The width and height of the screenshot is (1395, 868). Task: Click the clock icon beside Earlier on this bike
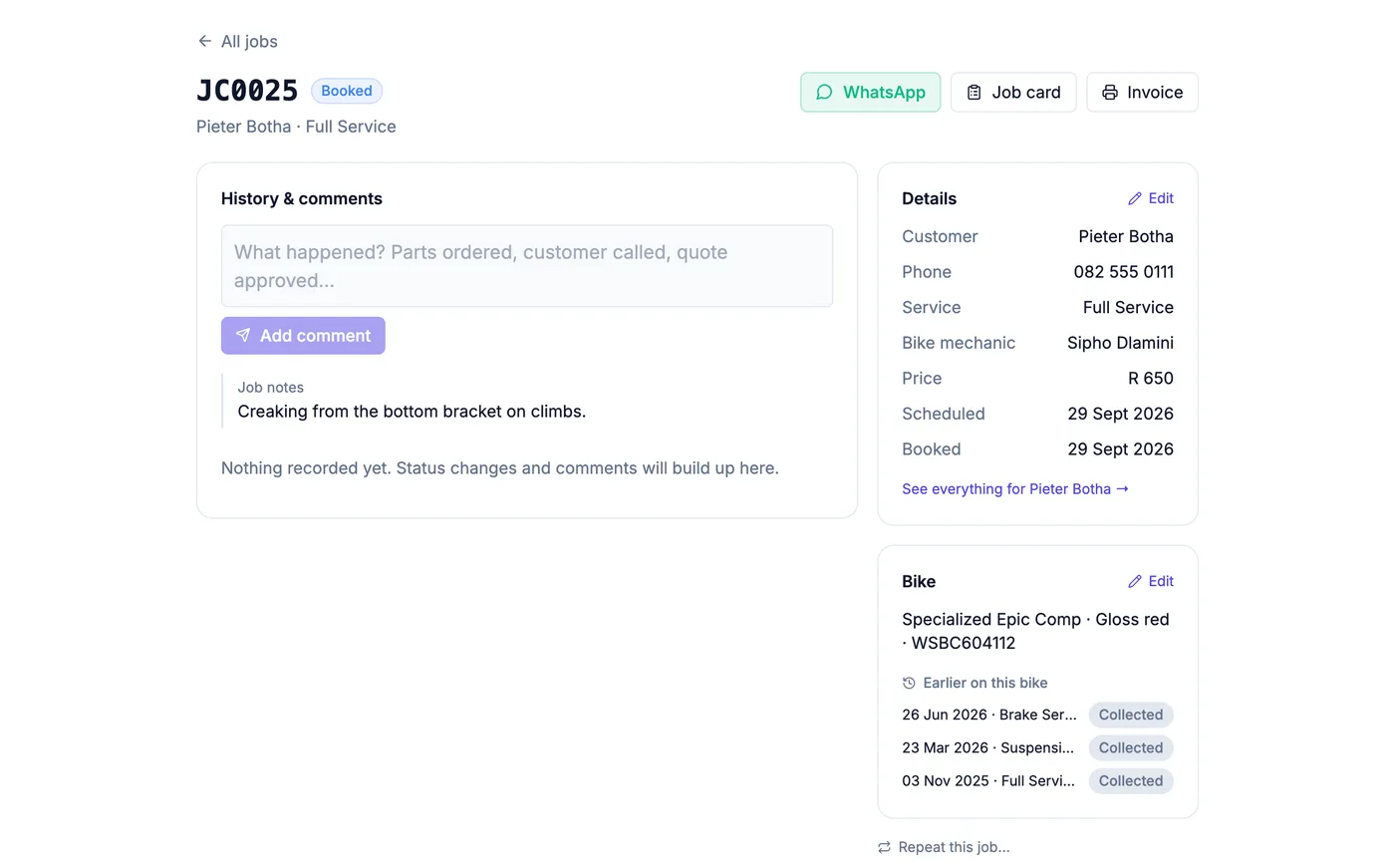coord(909,683)
